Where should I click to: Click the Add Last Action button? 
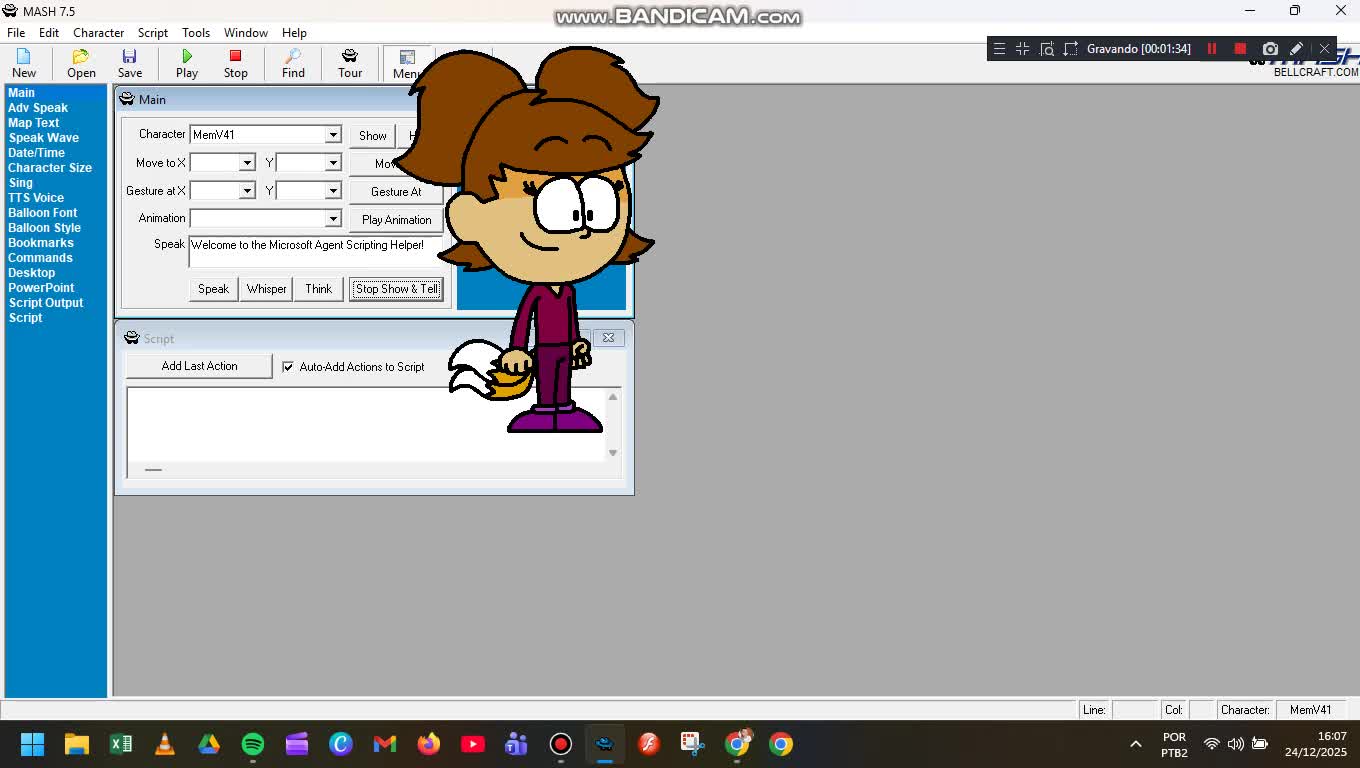point(199,366)
